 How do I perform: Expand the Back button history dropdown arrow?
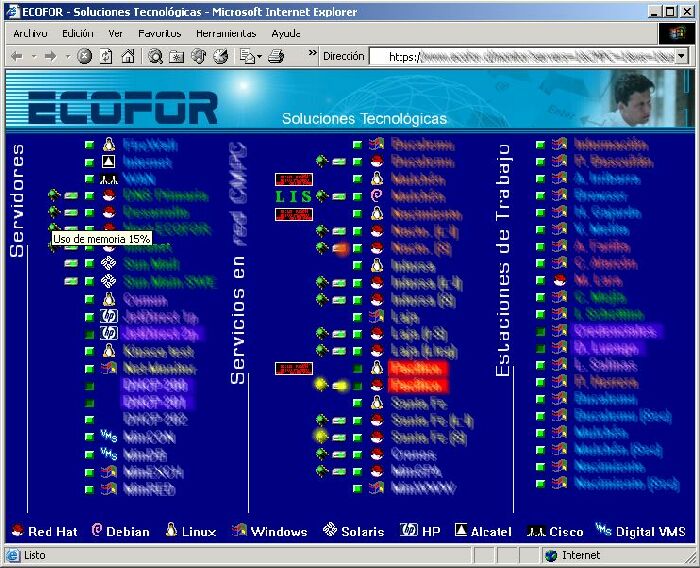32,57
